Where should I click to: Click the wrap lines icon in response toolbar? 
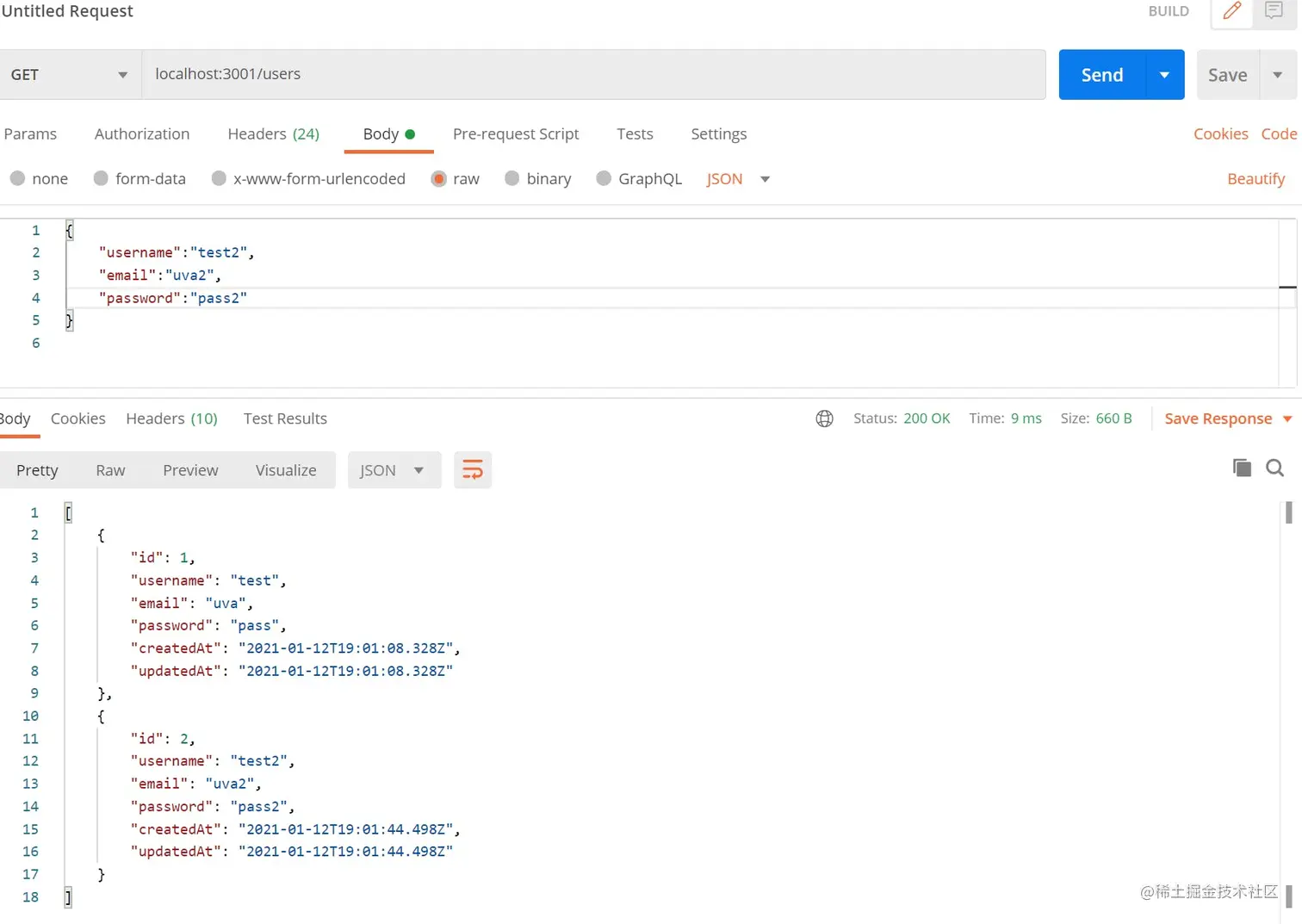[x=473, y=470]
